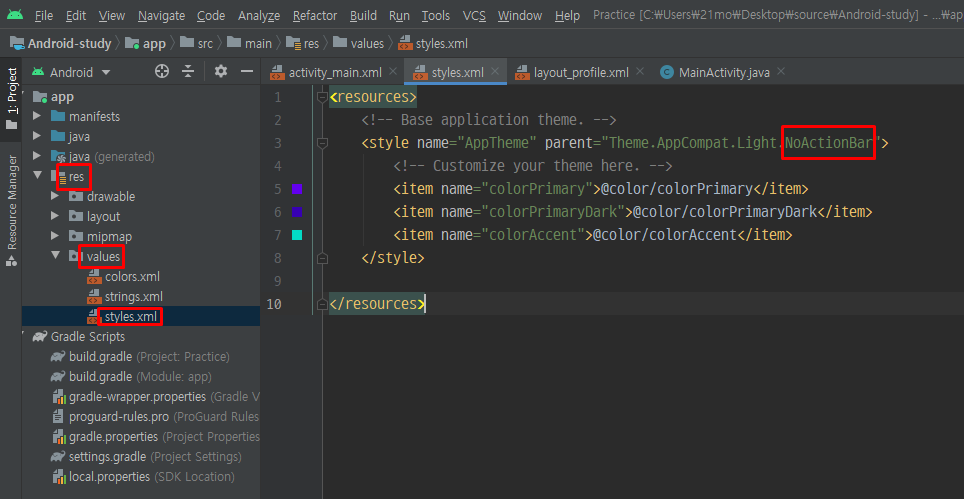Open the View menu
This screenshot has height=499, width=964.
pyautogui.click(x=111, y=16)
